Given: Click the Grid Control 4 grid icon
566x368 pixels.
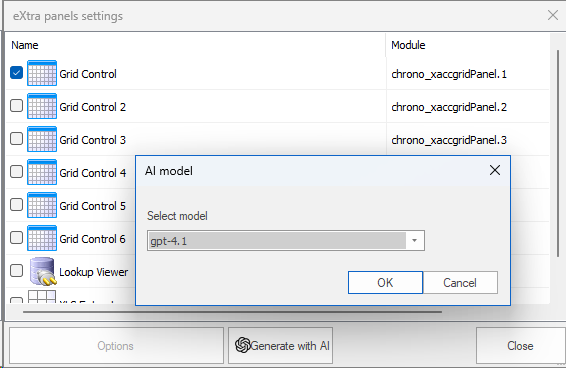Looking at the screenshot, I should point(42,172).
